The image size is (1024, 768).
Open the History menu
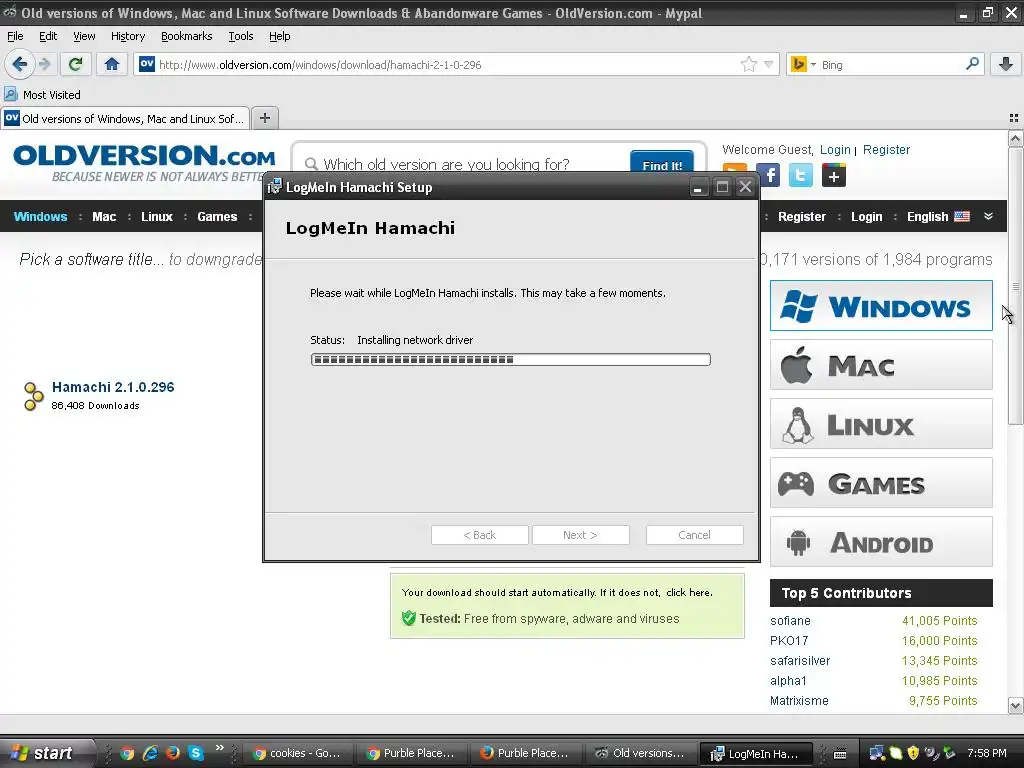coord(127,36)
